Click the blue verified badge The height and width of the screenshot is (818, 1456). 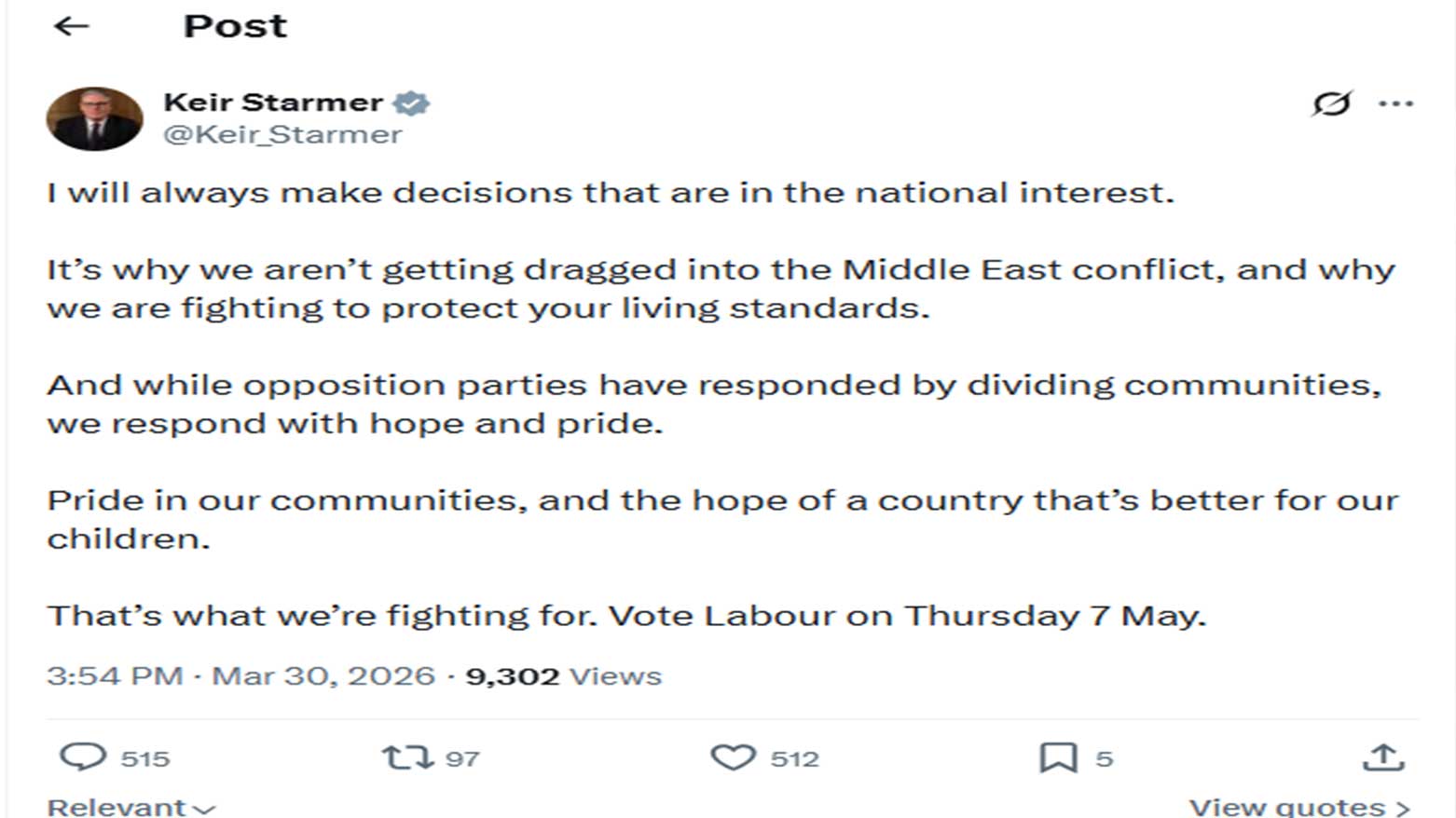[411, 102]
